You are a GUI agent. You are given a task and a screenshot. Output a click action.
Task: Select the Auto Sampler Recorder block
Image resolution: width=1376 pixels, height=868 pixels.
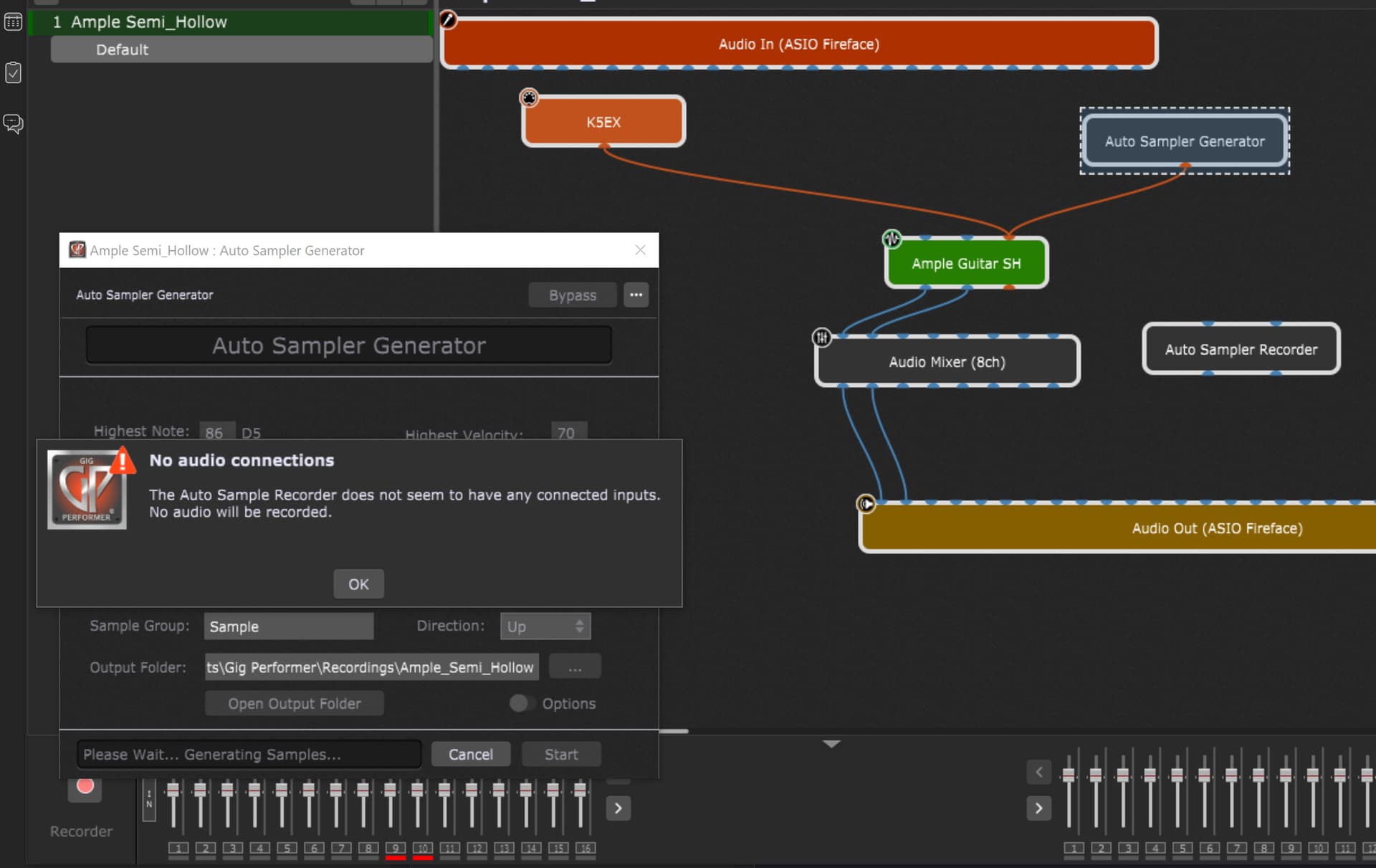tap(1241, 349)
